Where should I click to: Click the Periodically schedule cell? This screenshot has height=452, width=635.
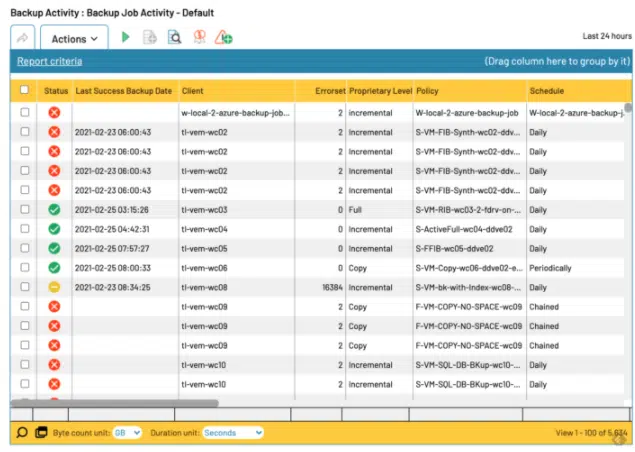(550, 268)
